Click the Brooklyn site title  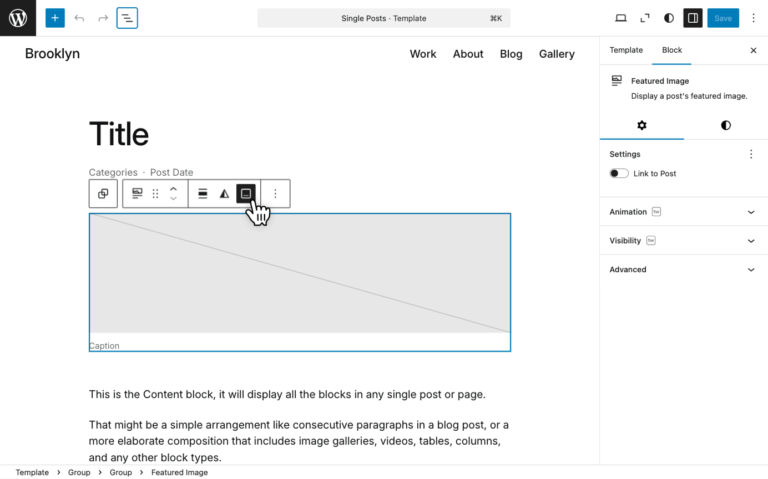[52, 53]
